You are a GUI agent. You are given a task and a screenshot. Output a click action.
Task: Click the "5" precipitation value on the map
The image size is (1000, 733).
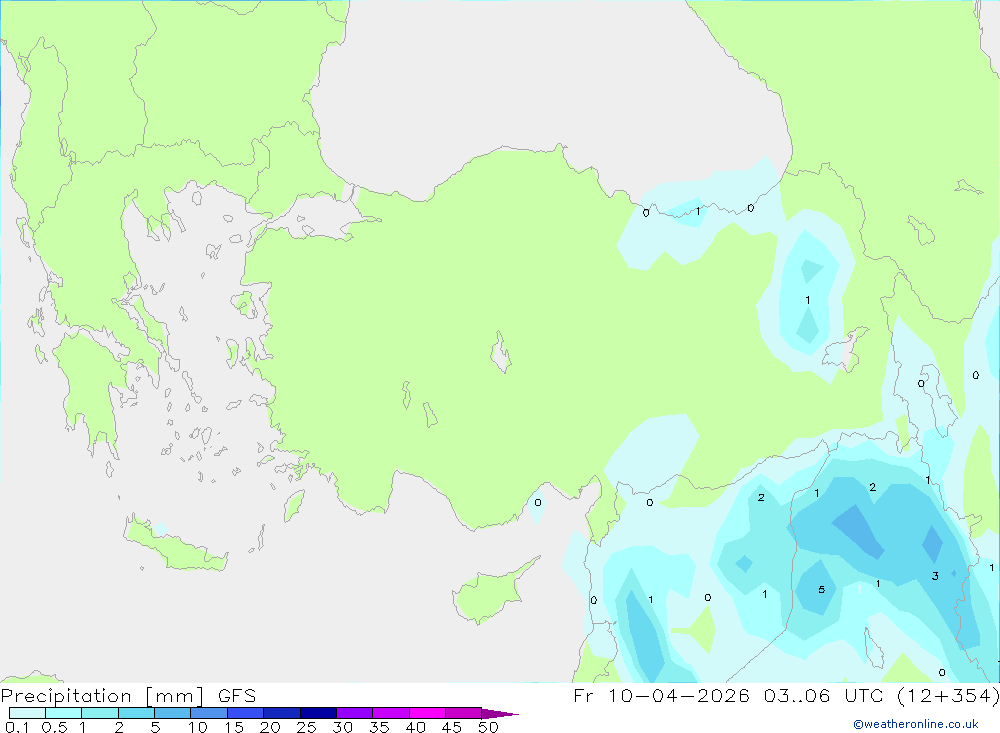(x=821, y=589)
